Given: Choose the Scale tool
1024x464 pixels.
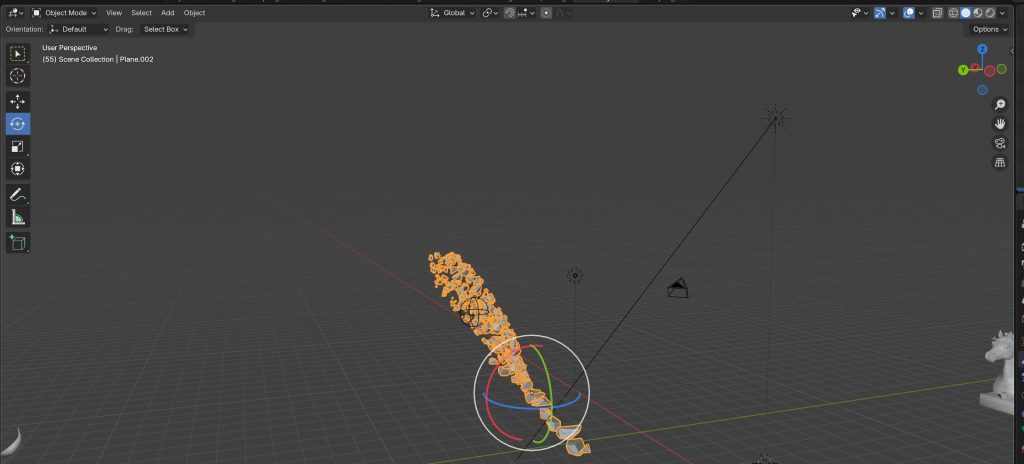Looking at the screenshot, I should pyautogui.click(x=18, y=146).
